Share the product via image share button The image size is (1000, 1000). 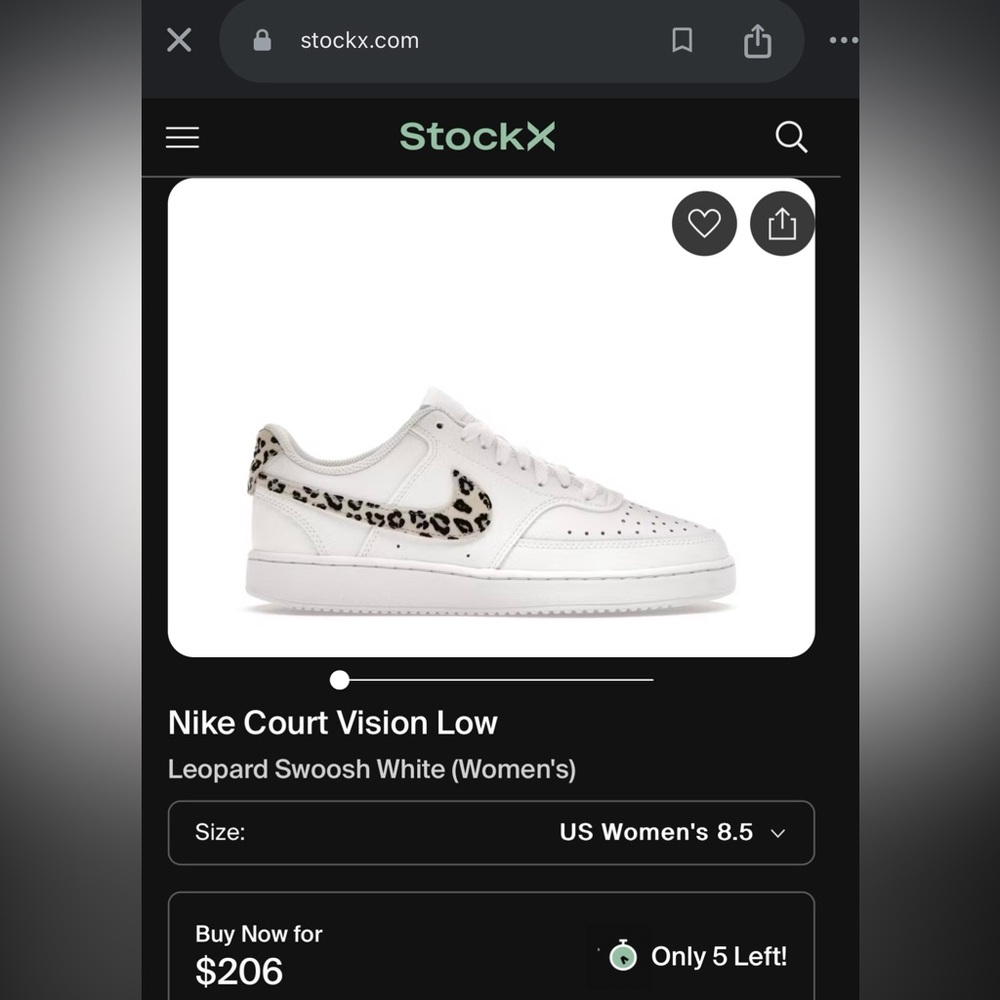click(x=782, y=224)
